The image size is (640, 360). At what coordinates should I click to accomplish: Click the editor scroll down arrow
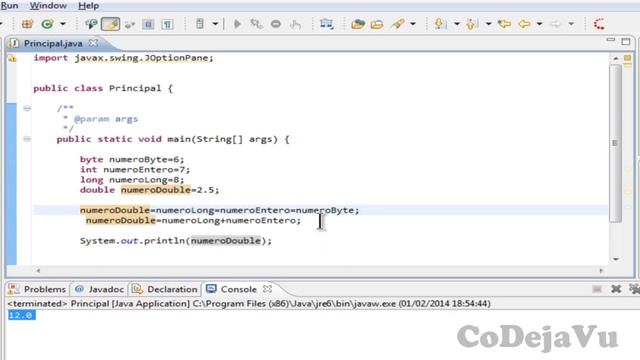click(x=616, y=259)
